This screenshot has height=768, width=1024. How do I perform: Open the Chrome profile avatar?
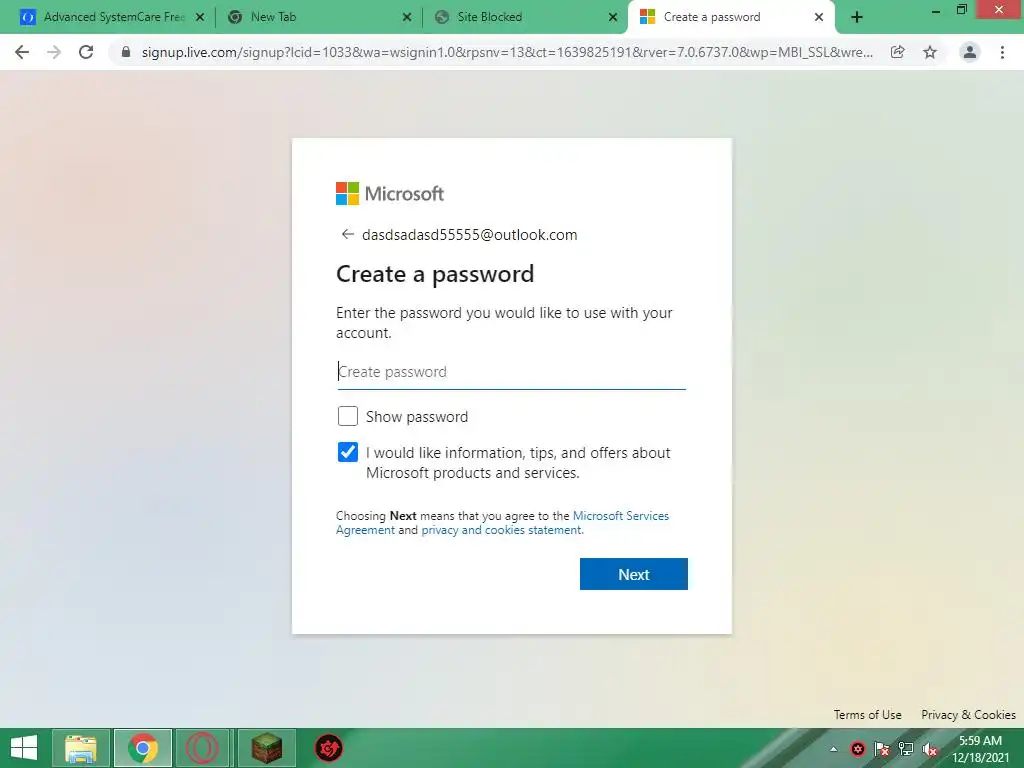click(970, 52)
